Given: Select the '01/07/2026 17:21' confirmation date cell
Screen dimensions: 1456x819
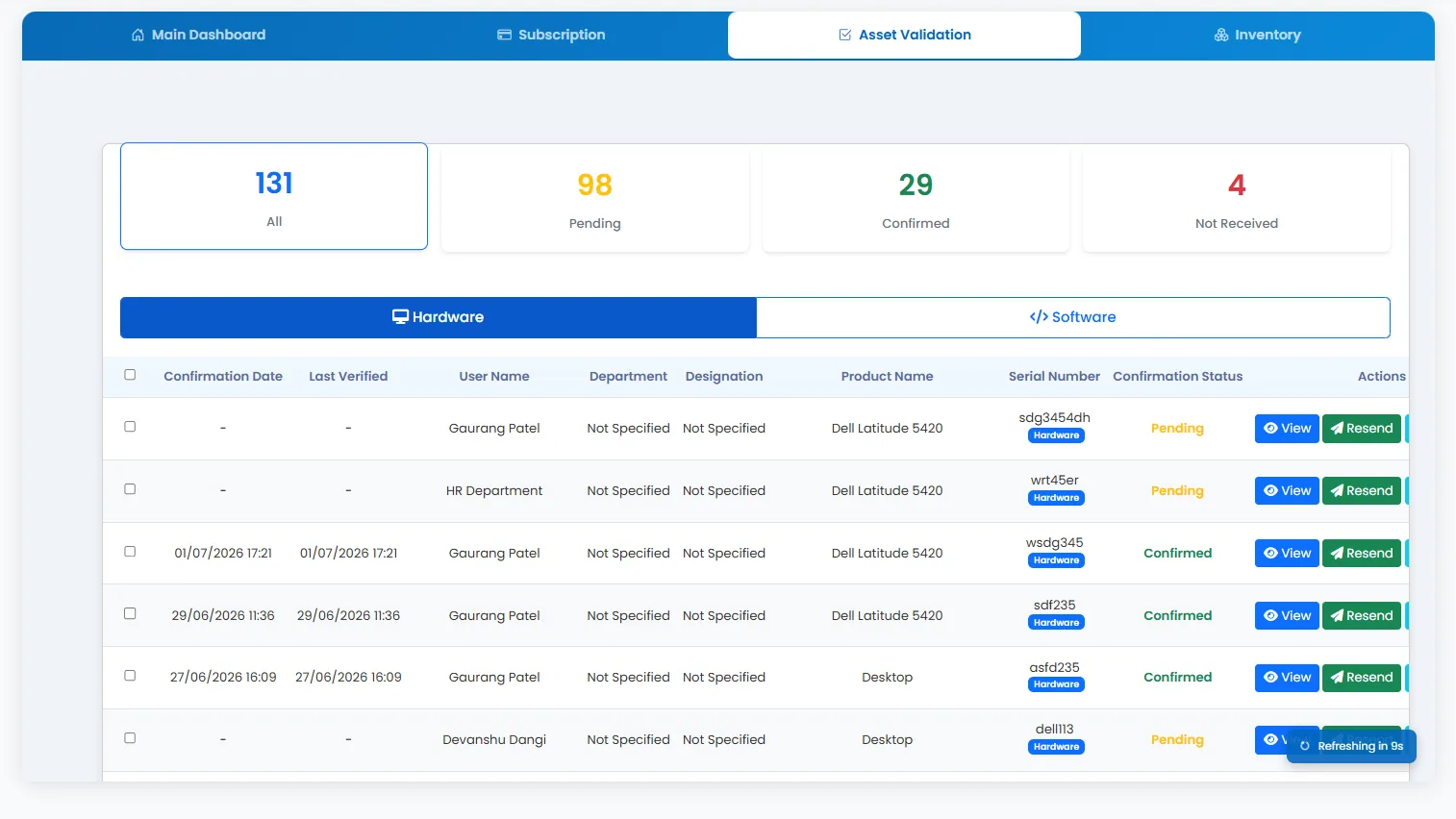Looking at the screenshot, I should [223, 554].
